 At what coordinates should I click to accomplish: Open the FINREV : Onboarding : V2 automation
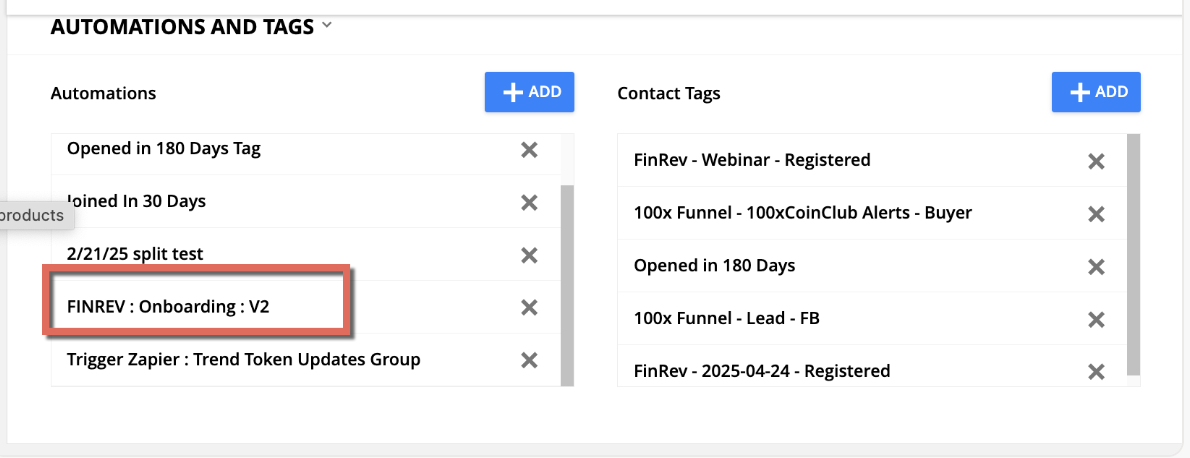tap(168, 307)
